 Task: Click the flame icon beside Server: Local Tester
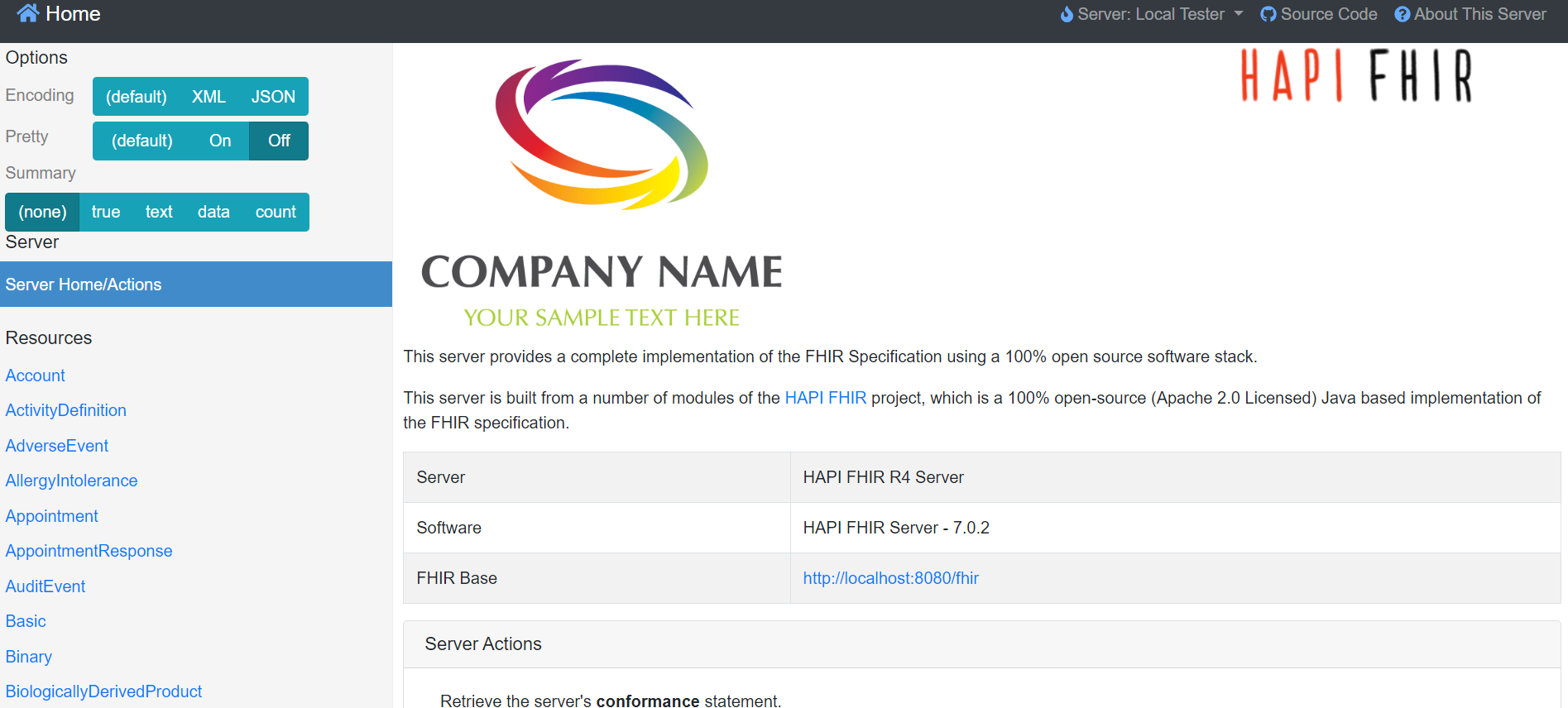click(1067, 14)
